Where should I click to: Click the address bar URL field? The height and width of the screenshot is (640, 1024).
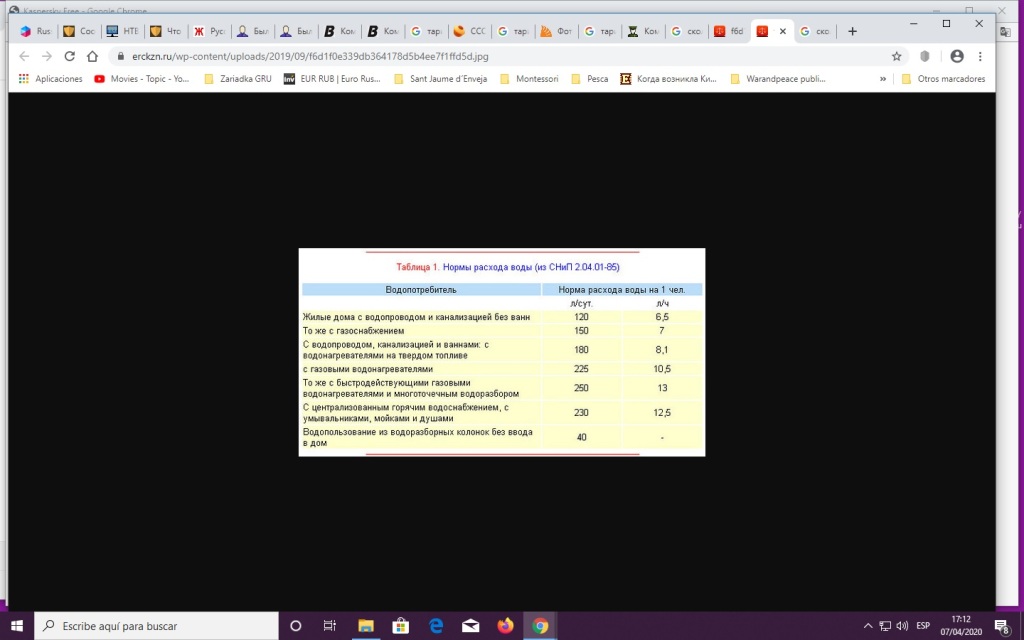(x=500, y=57)
